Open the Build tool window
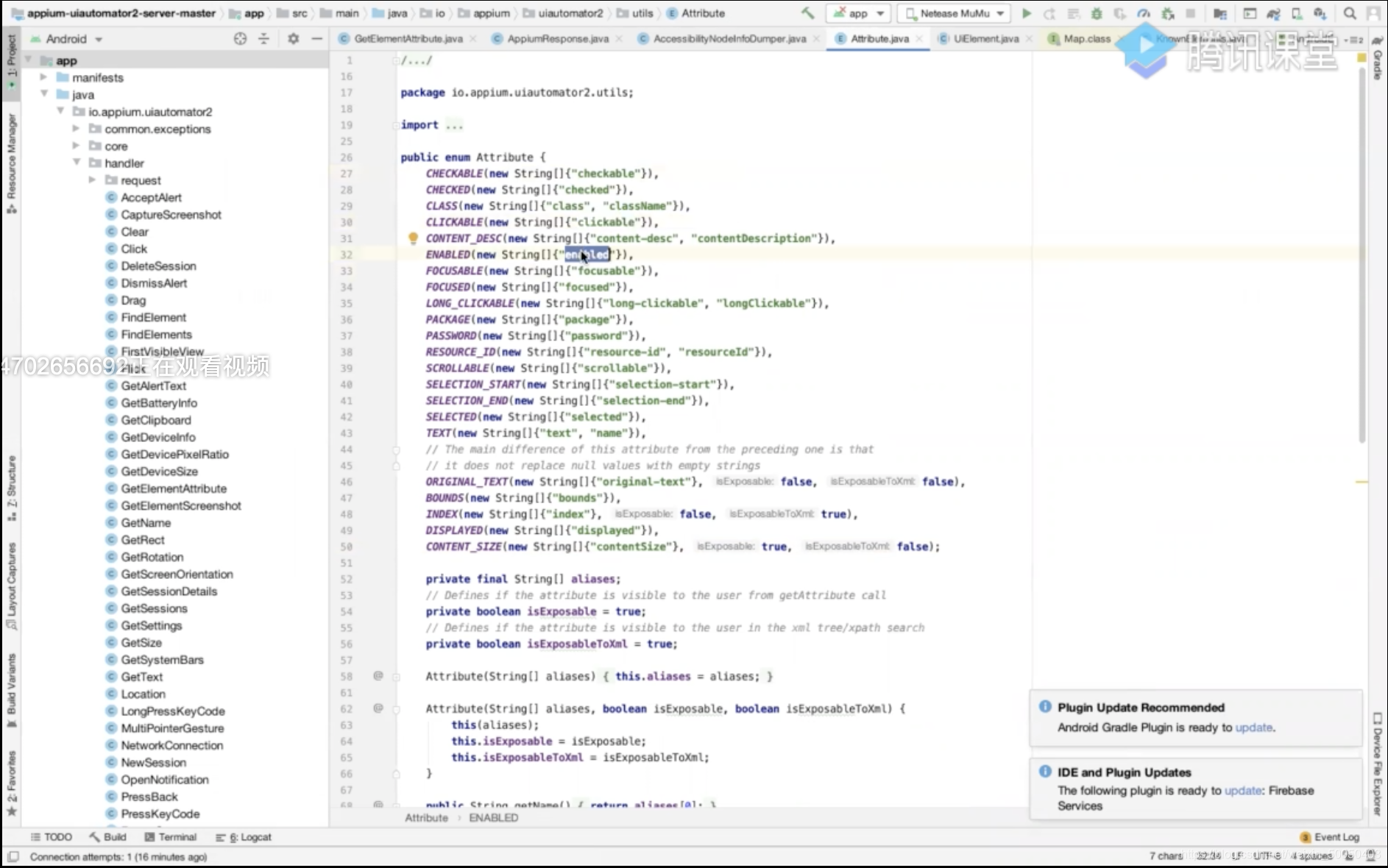This screenshot has height=868, width=1388. point(107,837)
